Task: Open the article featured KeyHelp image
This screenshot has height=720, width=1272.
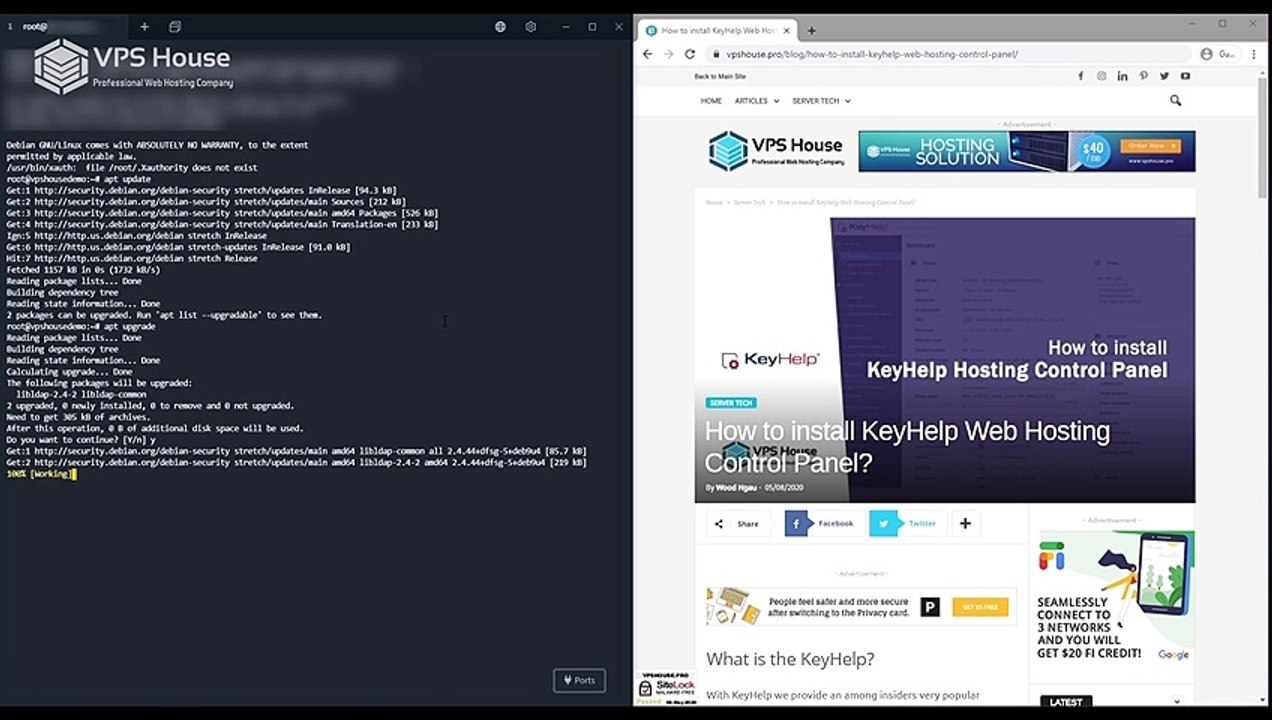Action: tap(944, 360)
